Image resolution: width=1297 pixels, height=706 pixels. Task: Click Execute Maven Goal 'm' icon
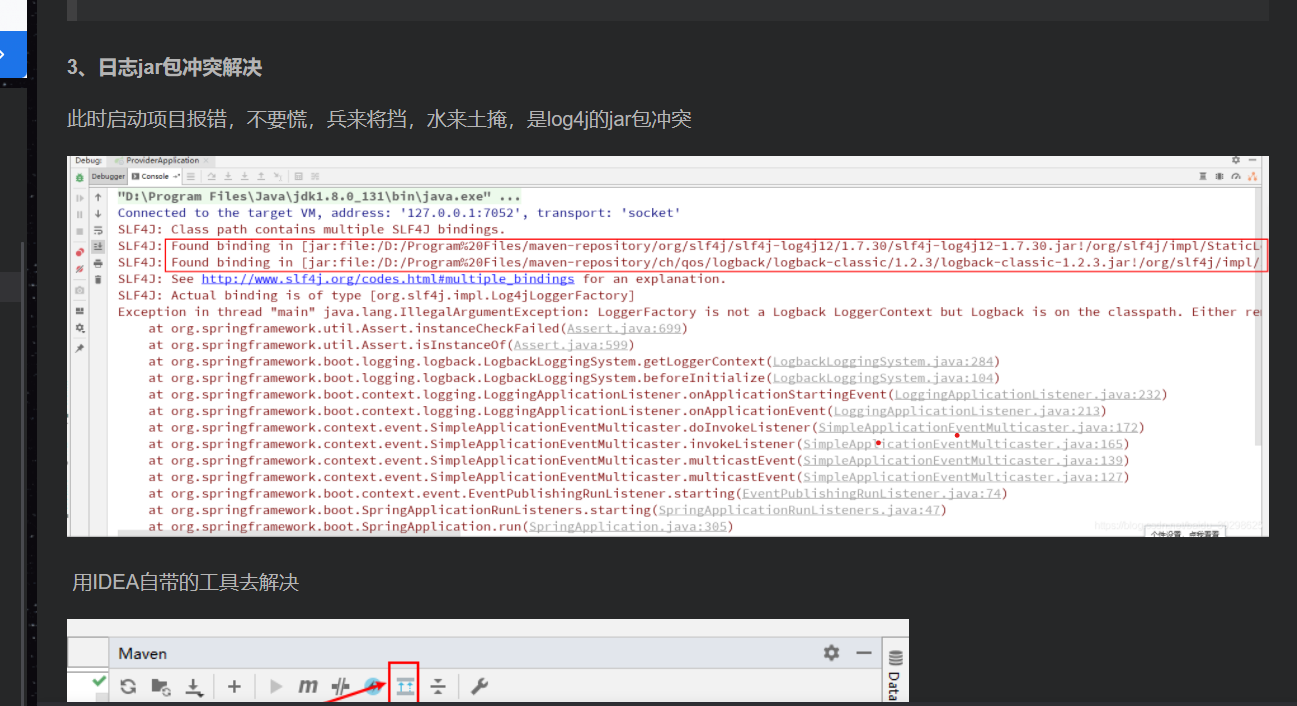[308, 686]
